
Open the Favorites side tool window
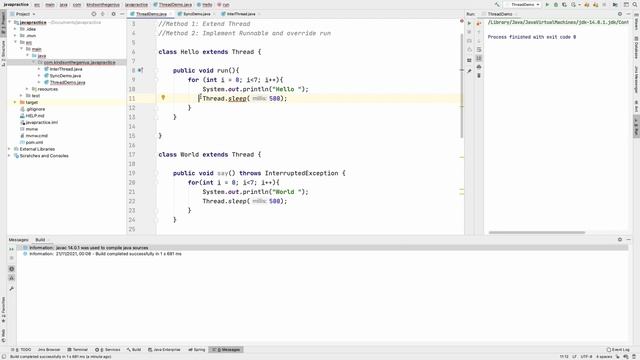[x=3, y=310]
